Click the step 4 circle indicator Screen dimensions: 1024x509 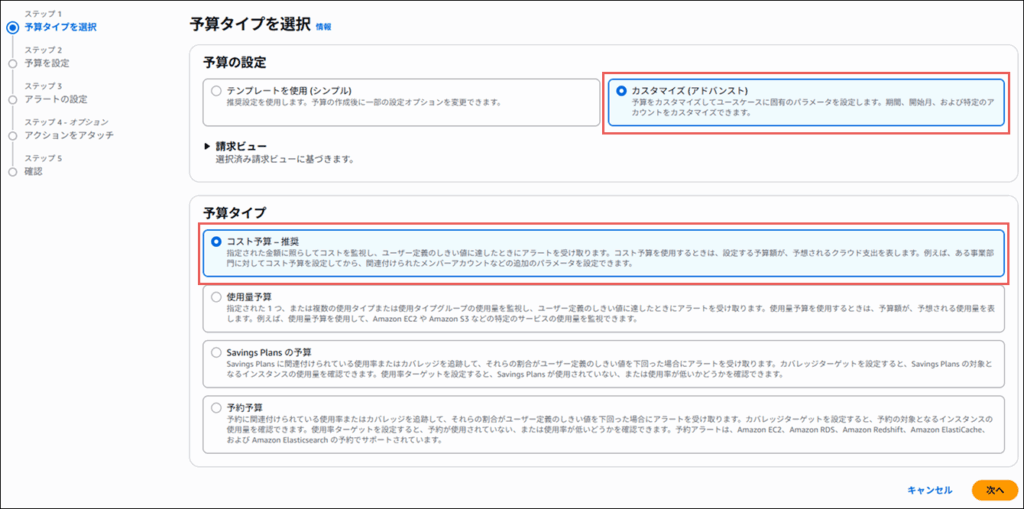(x=12, y=135)
